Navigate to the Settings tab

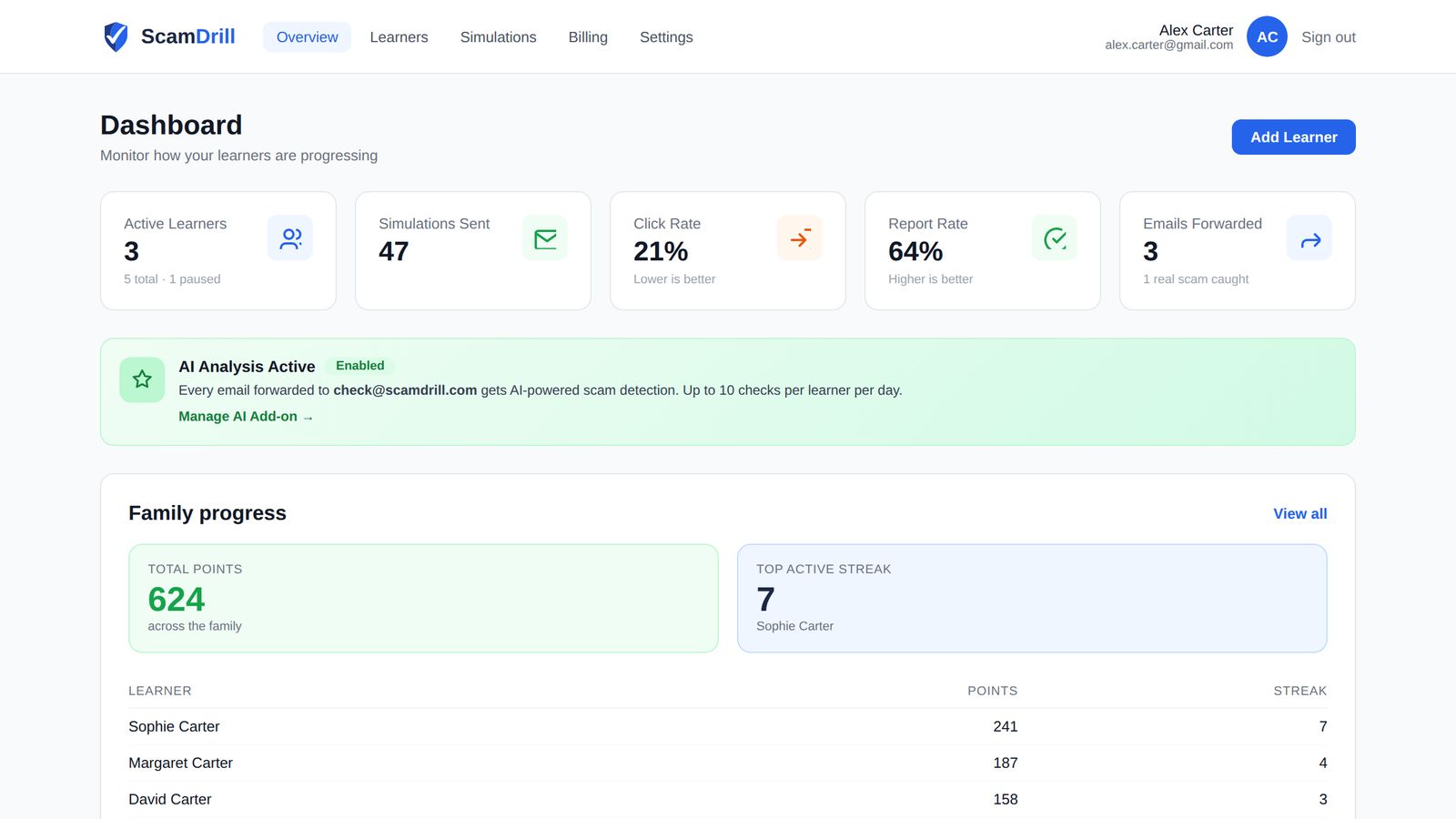[x=666, y=37]
